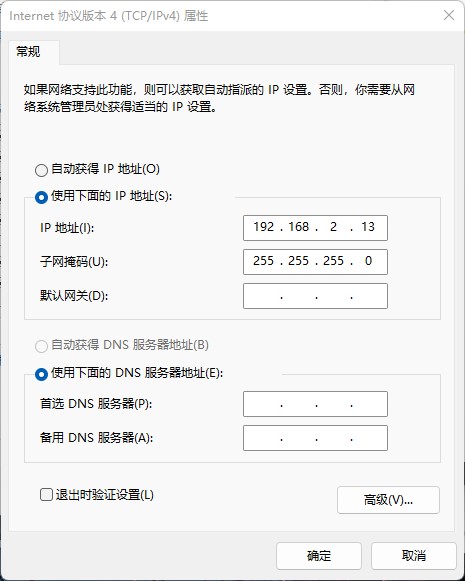
Task: Focus the 默认网关 gateway field
Action: [315, 296]
